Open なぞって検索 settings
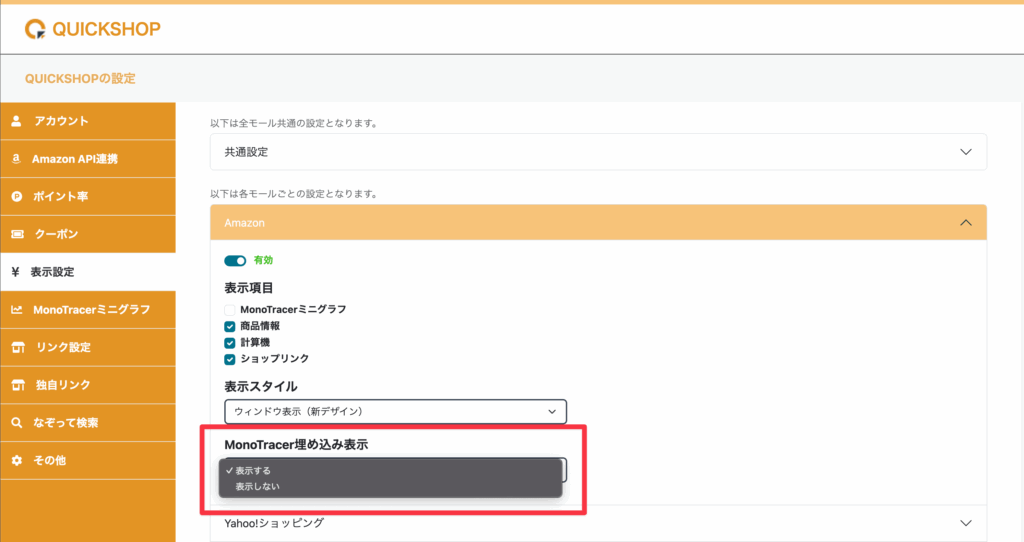The height and width of the screenshot is (542, 1024). 88,422
